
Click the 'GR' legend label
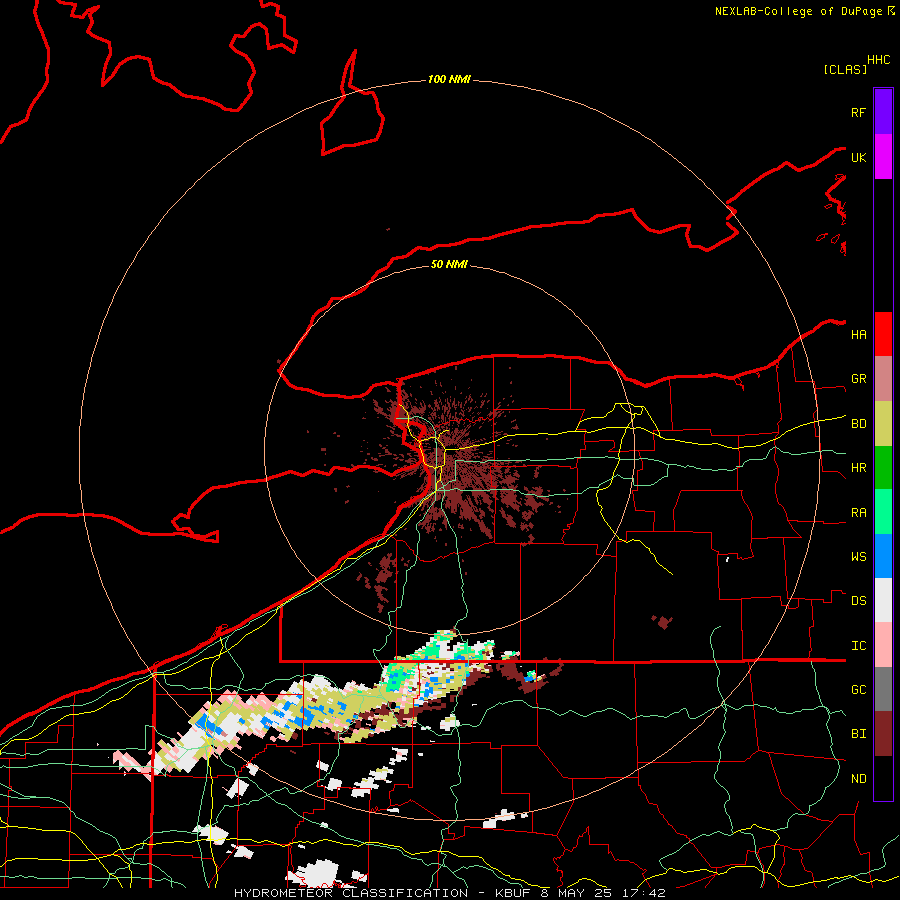tap(858, 379)
